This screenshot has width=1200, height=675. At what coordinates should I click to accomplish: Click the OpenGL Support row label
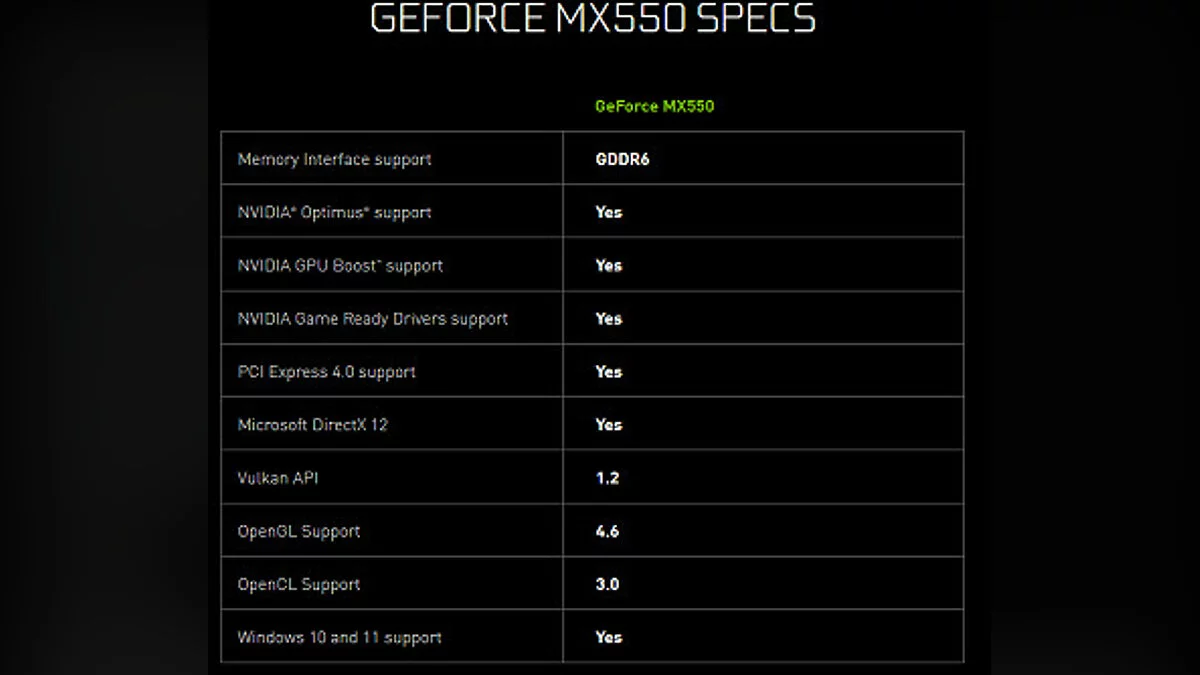click(x=298, y=531)
